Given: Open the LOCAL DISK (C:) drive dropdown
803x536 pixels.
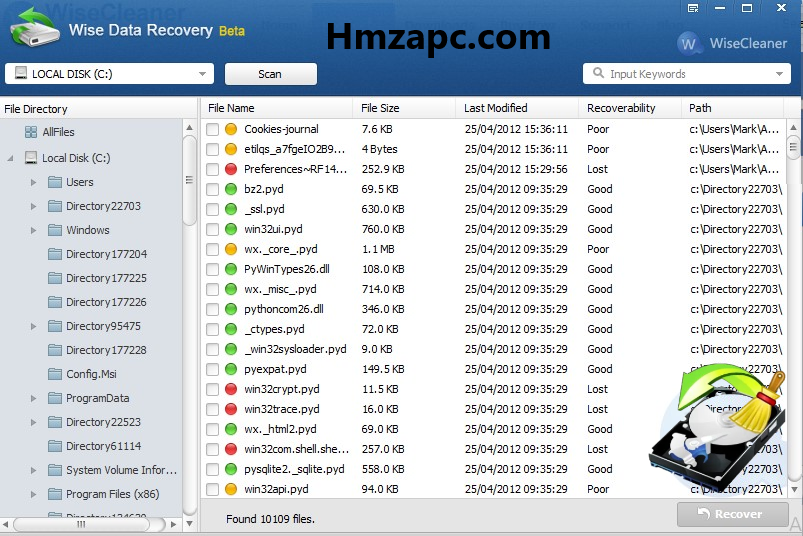Looking at the screenshot, I should (x=202, y=74).
